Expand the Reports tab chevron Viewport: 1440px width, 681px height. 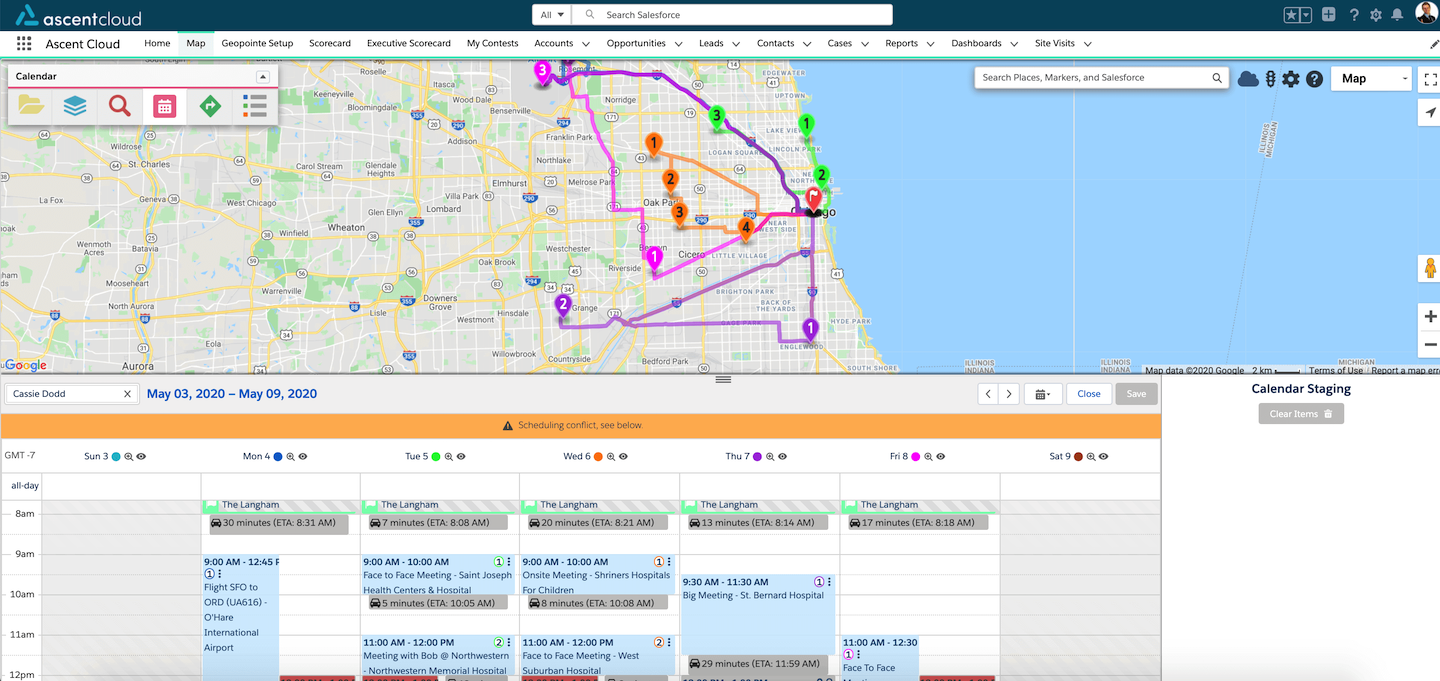[x=930, y=44]
